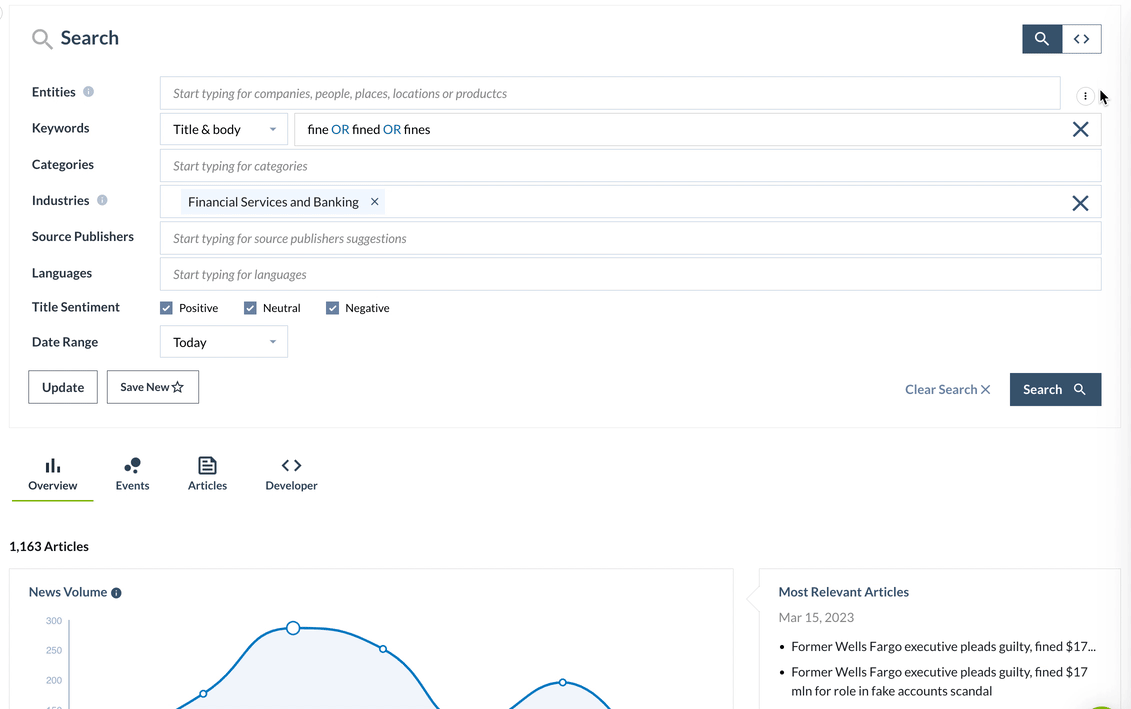Click the News Volume info icon
The width and height of the screenshot is (1131, 709).
(116, 593)
